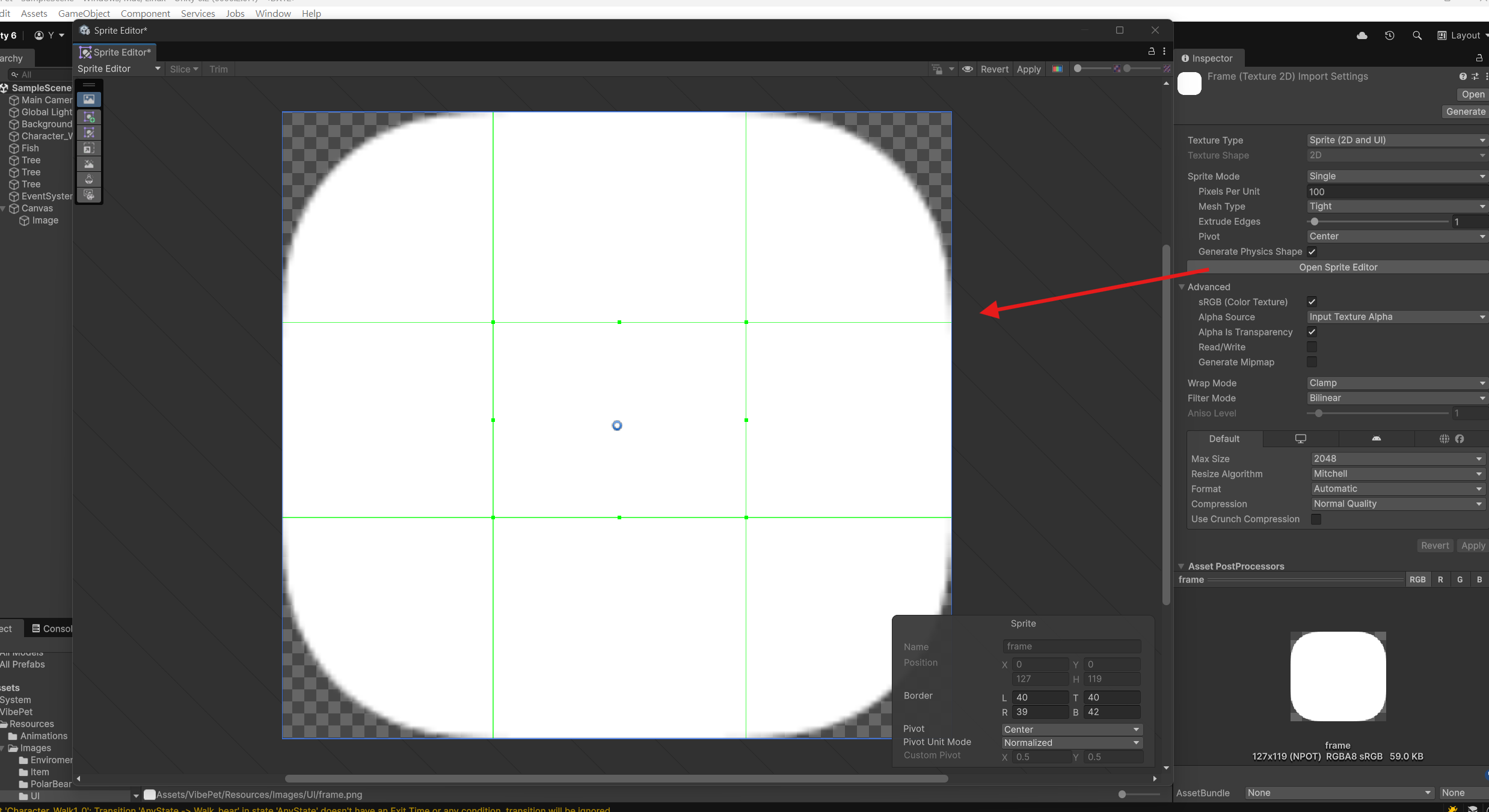Click the vertical toolbar drag handle
Screen dimensions: 1489x812
[89, 85]
